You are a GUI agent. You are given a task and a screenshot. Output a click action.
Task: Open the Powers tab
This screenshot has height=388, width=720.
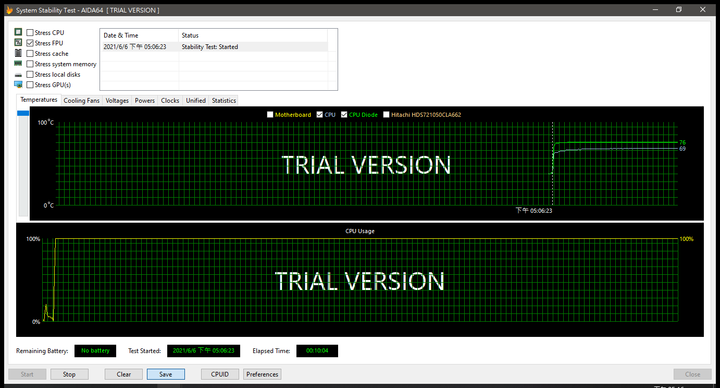click(145, 101)
